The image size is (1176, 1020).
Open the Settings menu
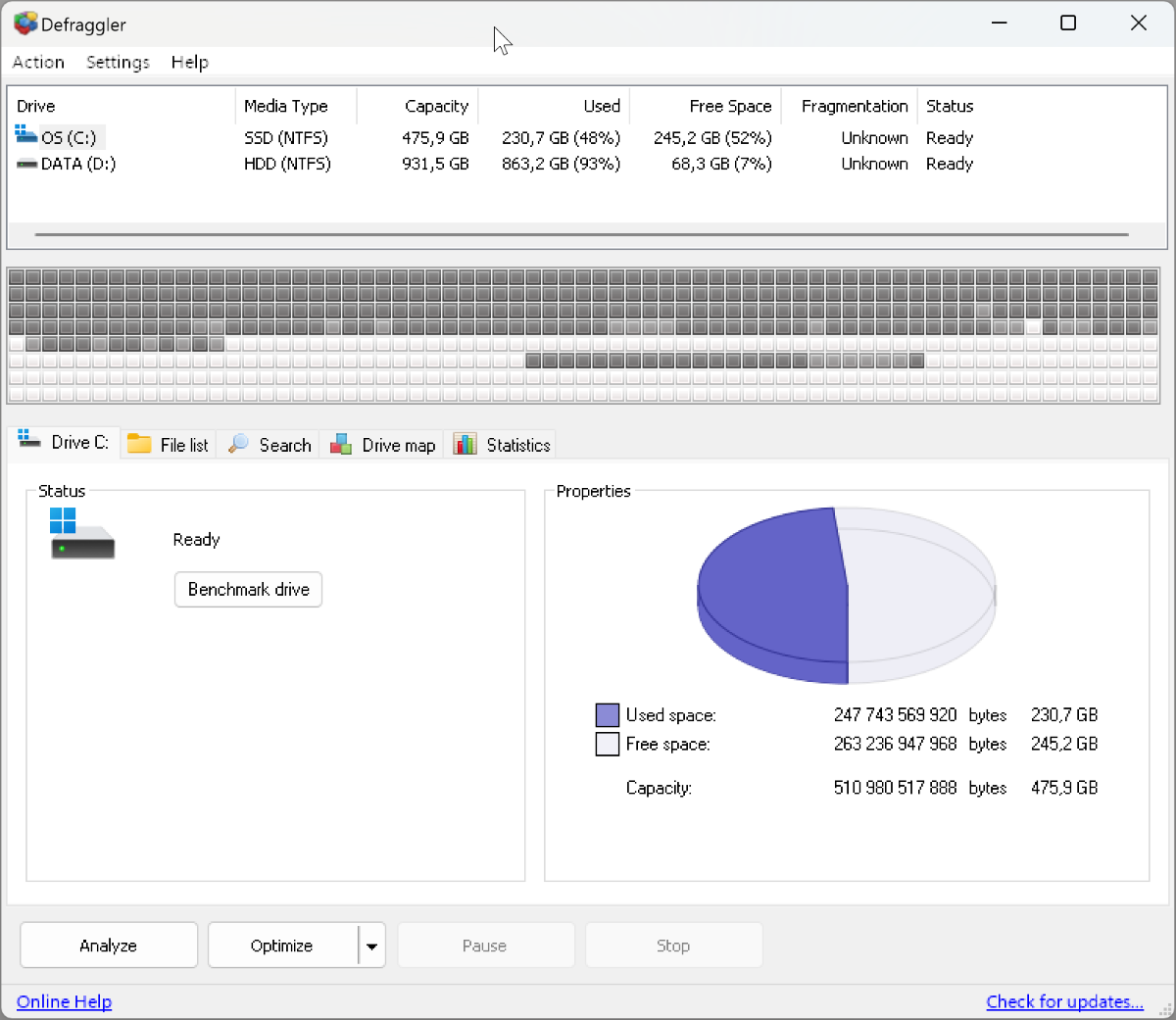click(x=118, y=62)
